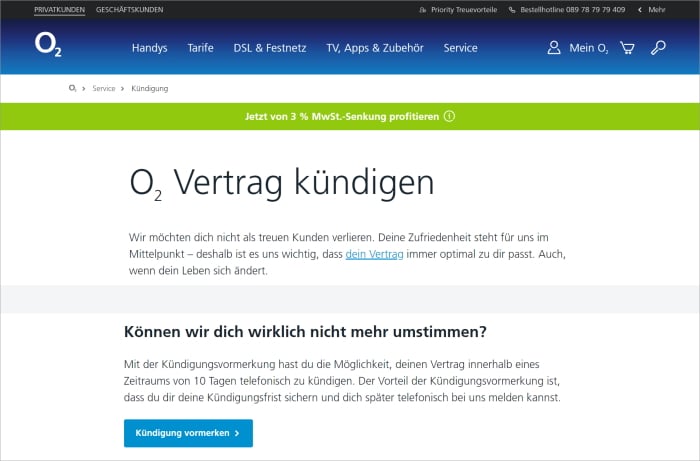The width and height of the screenshot is (700, 461).
Task: Click the phone icon beside Bestellhotline
Action: pos(512,10)
